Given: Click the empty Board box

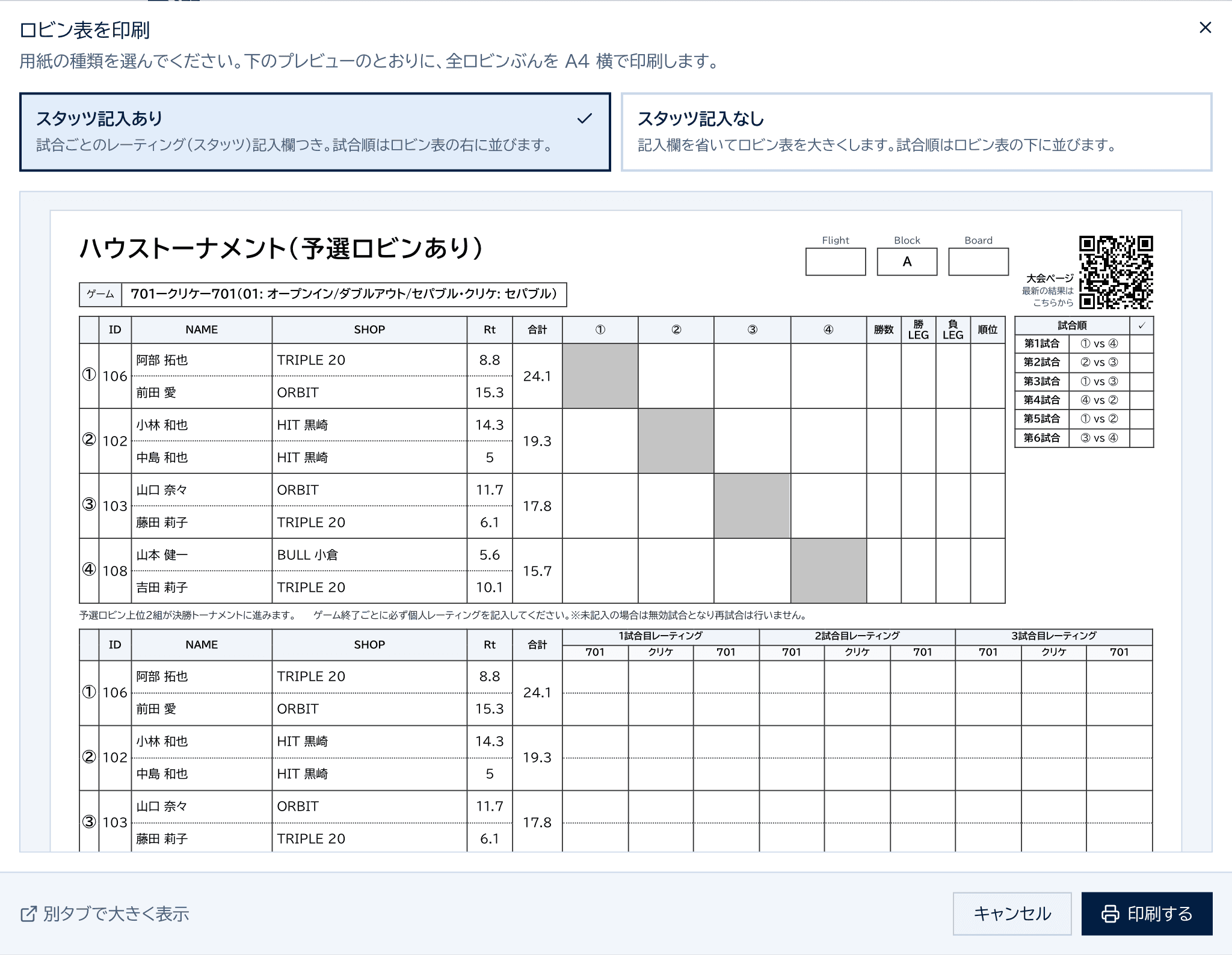Looking at the screenshot, I should tap(978, 262).
